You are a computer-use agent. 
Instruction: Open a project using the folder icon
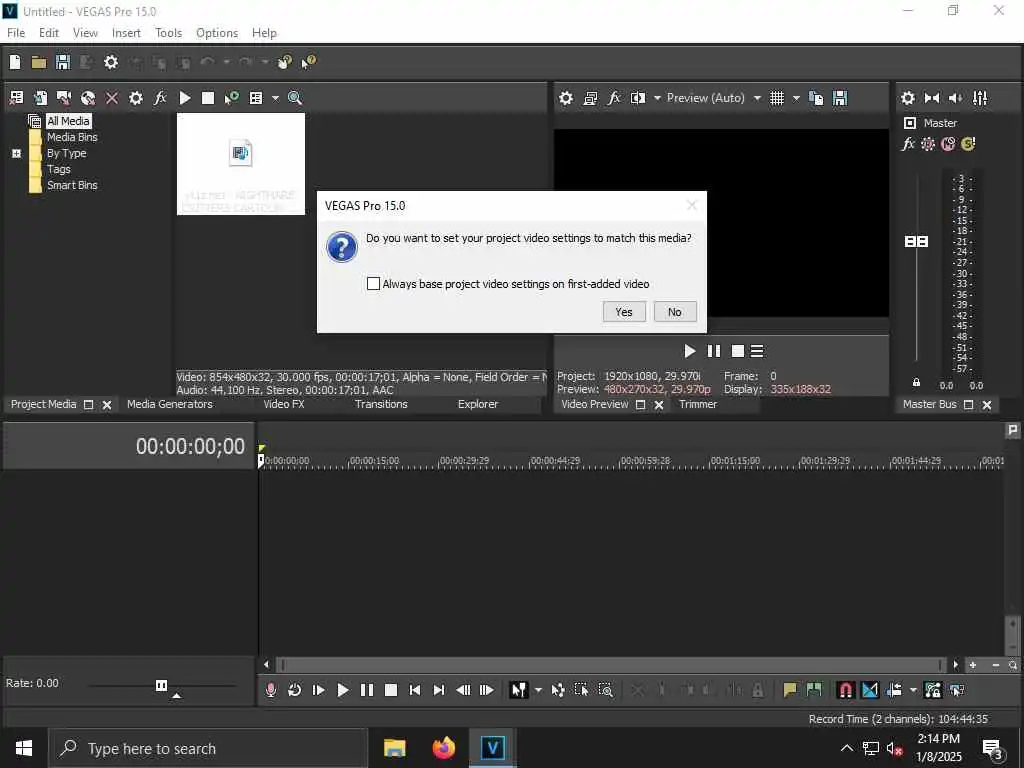coord(39,62)
